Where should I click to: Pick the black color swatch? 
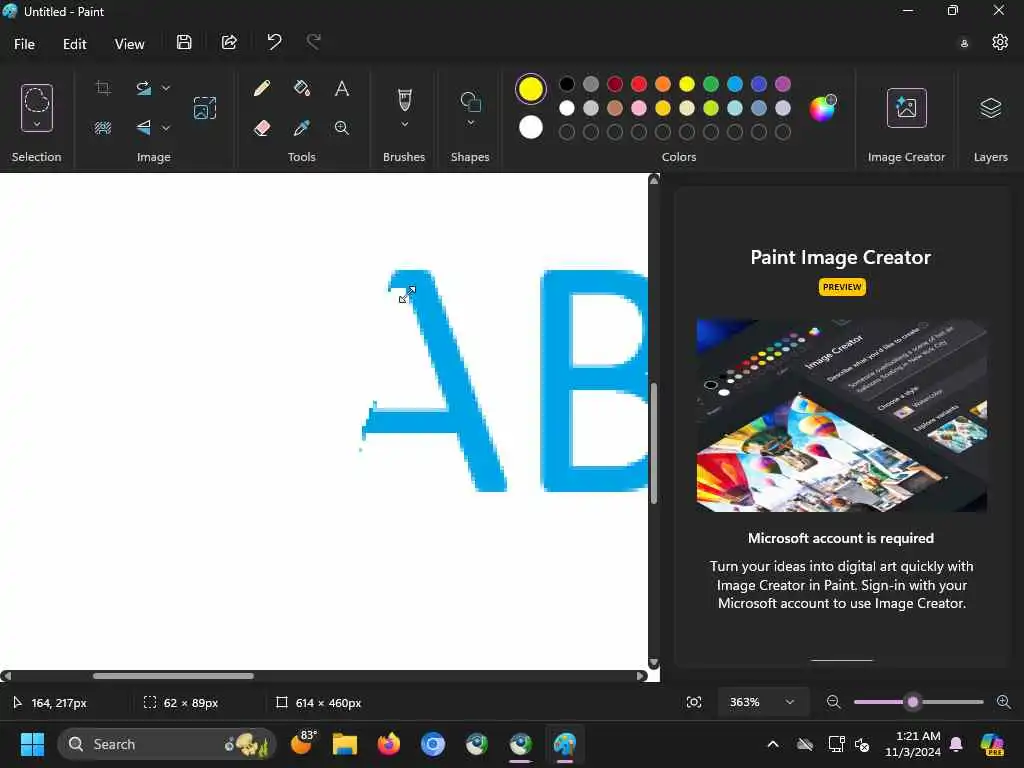tap(567, 84)
